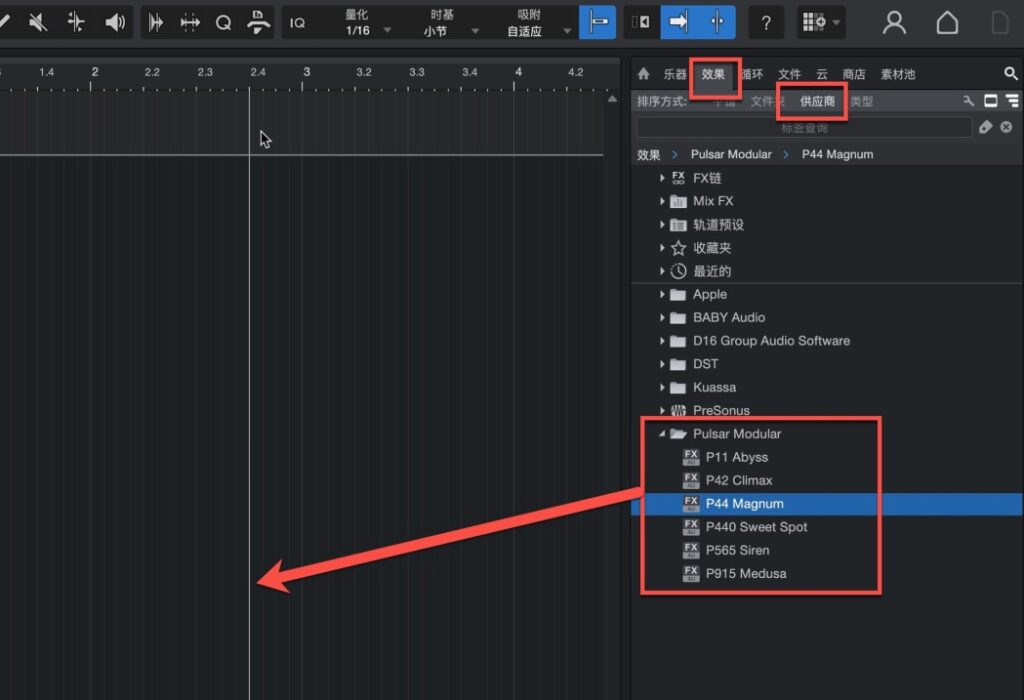Image resolution: width=1024 pixels, height=700 pixels.
Task: Activate the Listen tool speaker icon
Action: (115, 22)
